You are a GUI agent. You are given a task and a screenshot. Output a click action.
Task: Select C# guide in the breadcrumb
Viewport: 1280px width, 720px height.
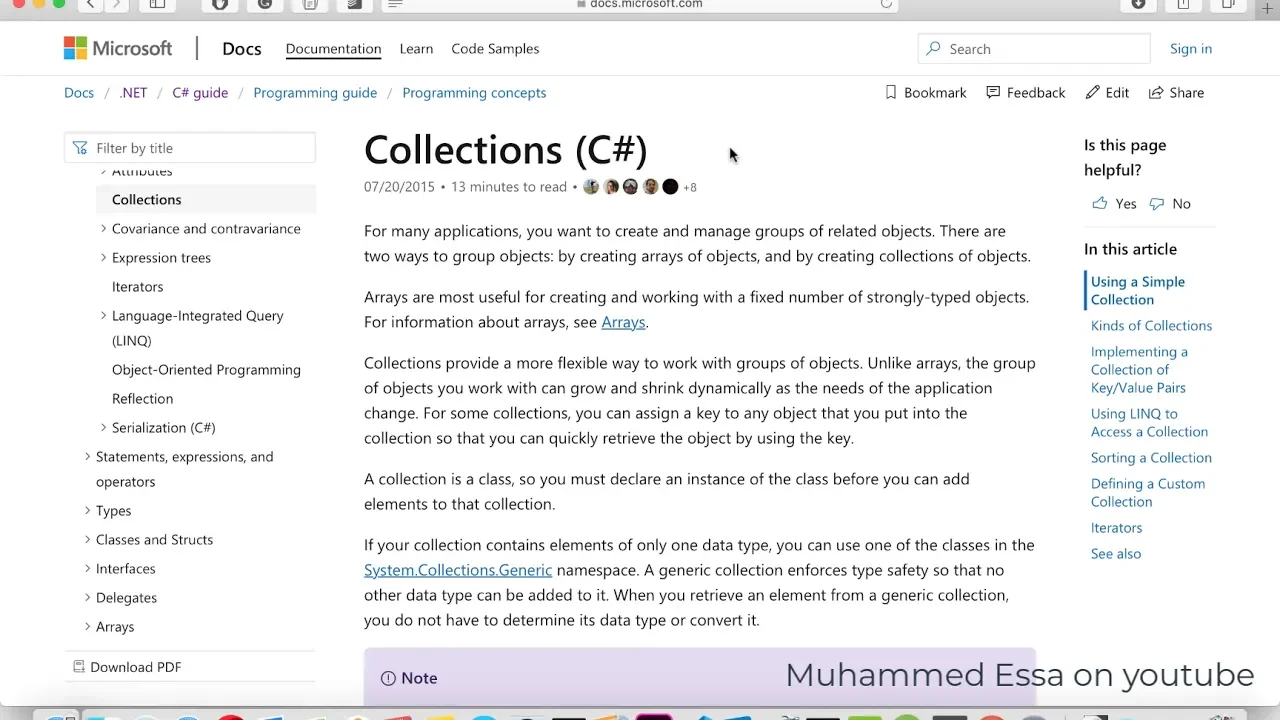[x=200, y=92]
